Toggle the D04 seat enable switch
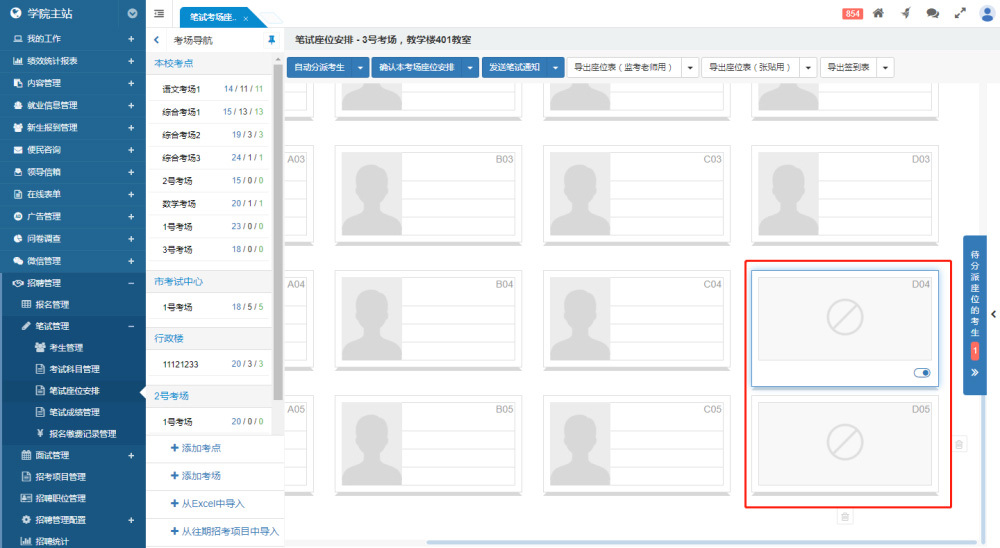The image size is (1000, 548). click(x=922, y=373)
